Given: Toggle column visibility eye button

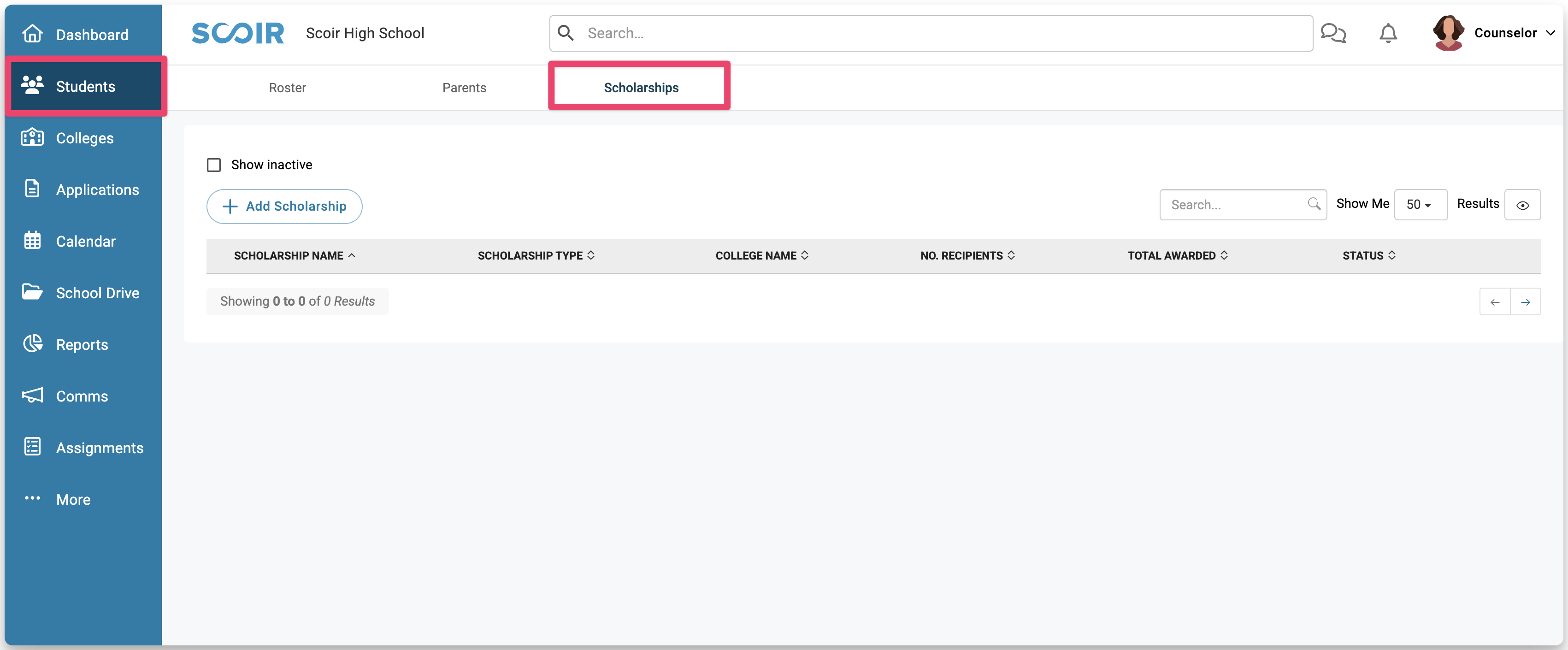Looking at the screenshot, I should tap(1522, 205).
